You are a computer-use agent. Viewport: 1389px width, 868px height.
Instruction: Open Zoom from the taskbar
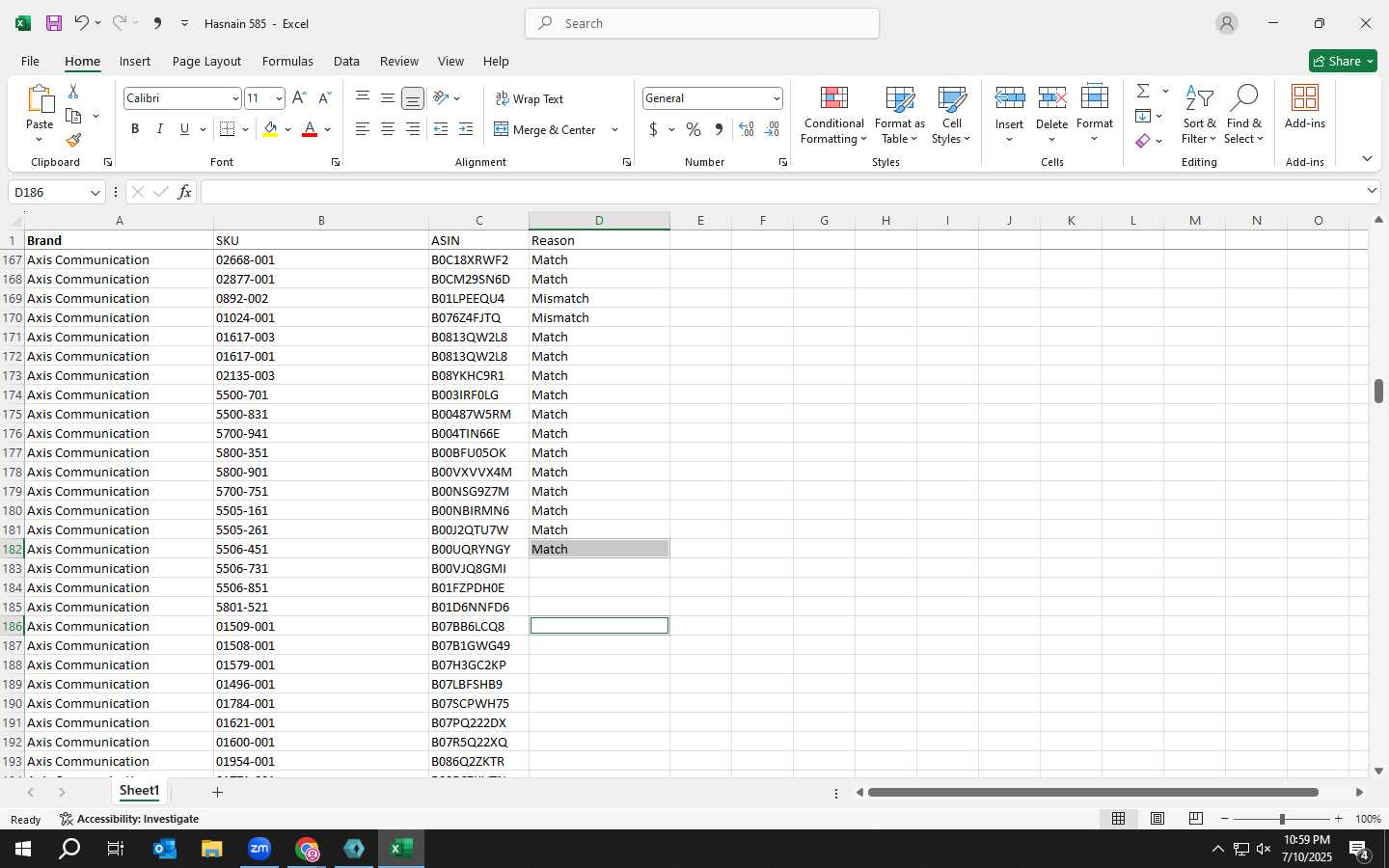click(259, 849)
